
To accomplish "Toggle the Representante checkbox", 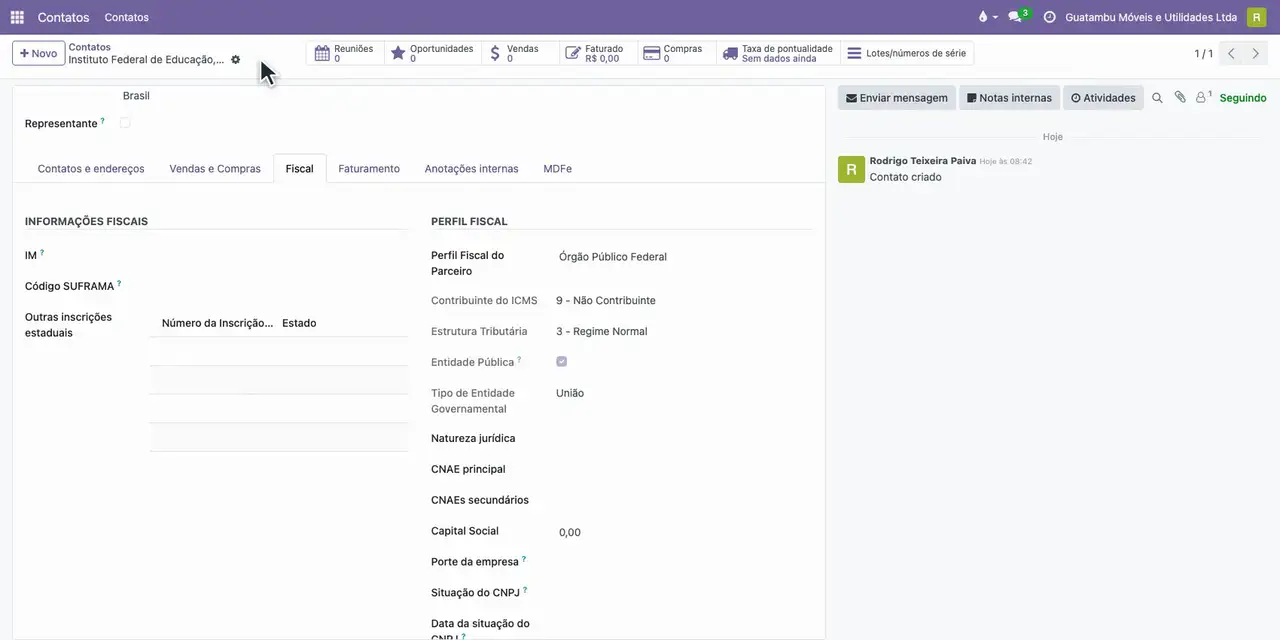I will click(x=125, y=123).
